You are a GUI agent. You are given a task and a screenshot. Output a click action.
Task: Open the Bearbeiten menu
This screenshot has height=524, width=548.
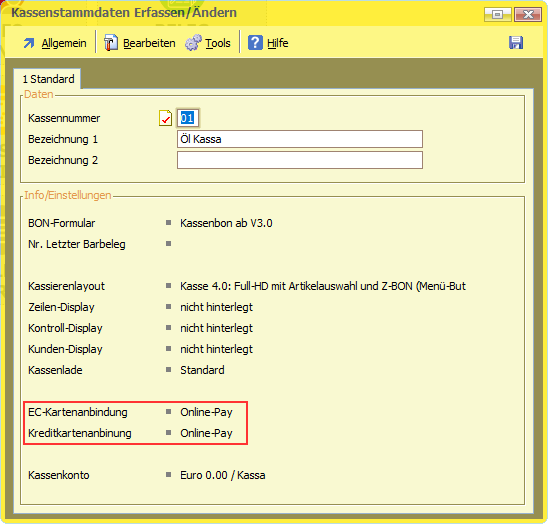click(149, 43)
